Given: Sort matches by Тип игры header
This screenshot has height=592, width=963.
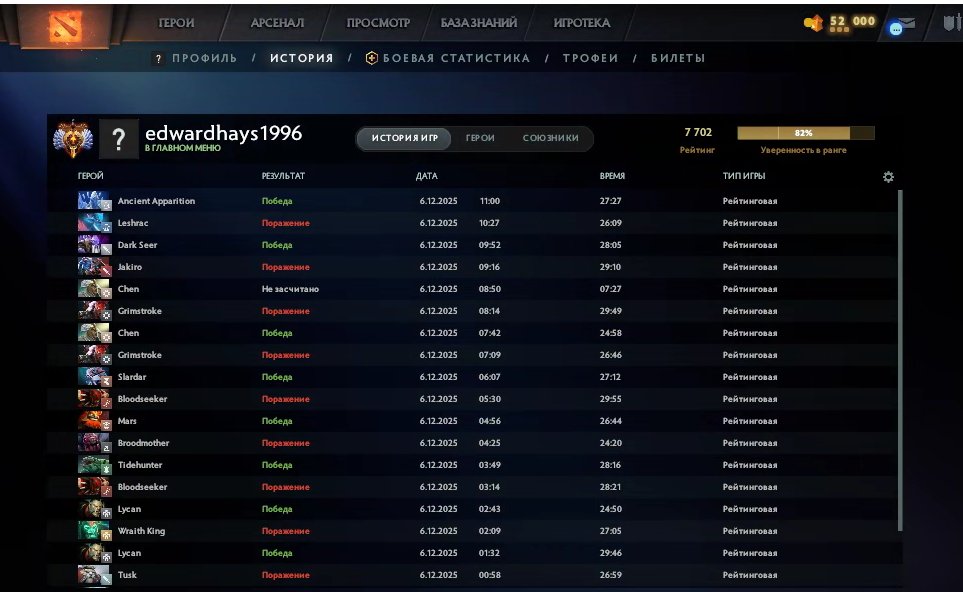Looking at the screenshot, I should coord(744,177).
